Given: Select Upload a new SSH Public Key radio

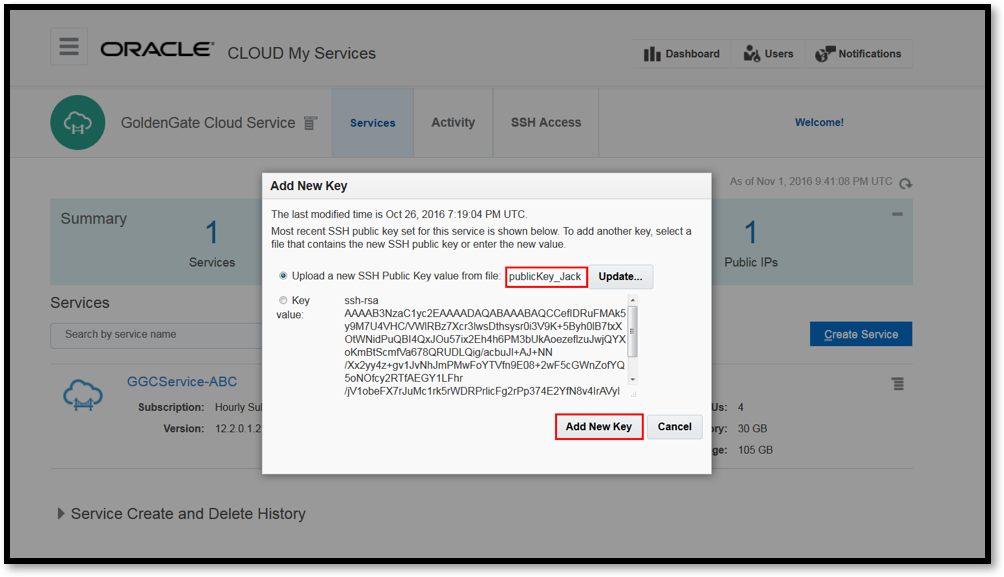Looking at the screenshot, I should (283, 276).
